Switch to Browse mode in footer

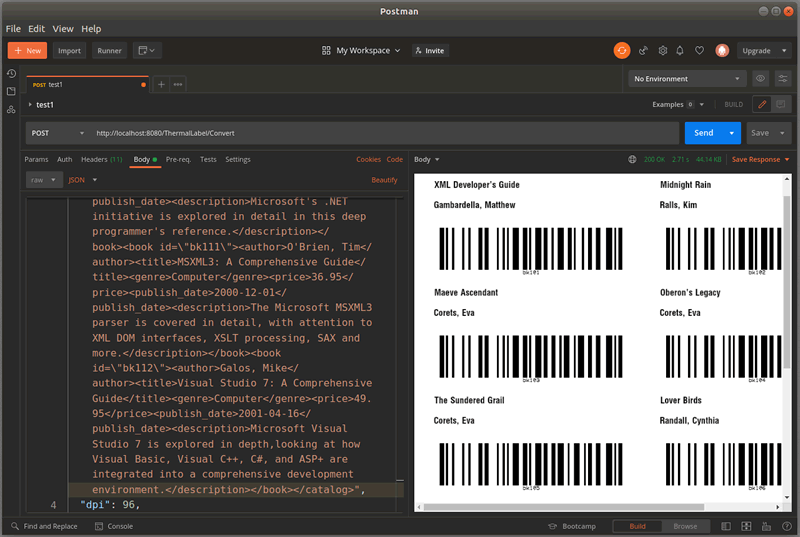click(x=685, y=526)
